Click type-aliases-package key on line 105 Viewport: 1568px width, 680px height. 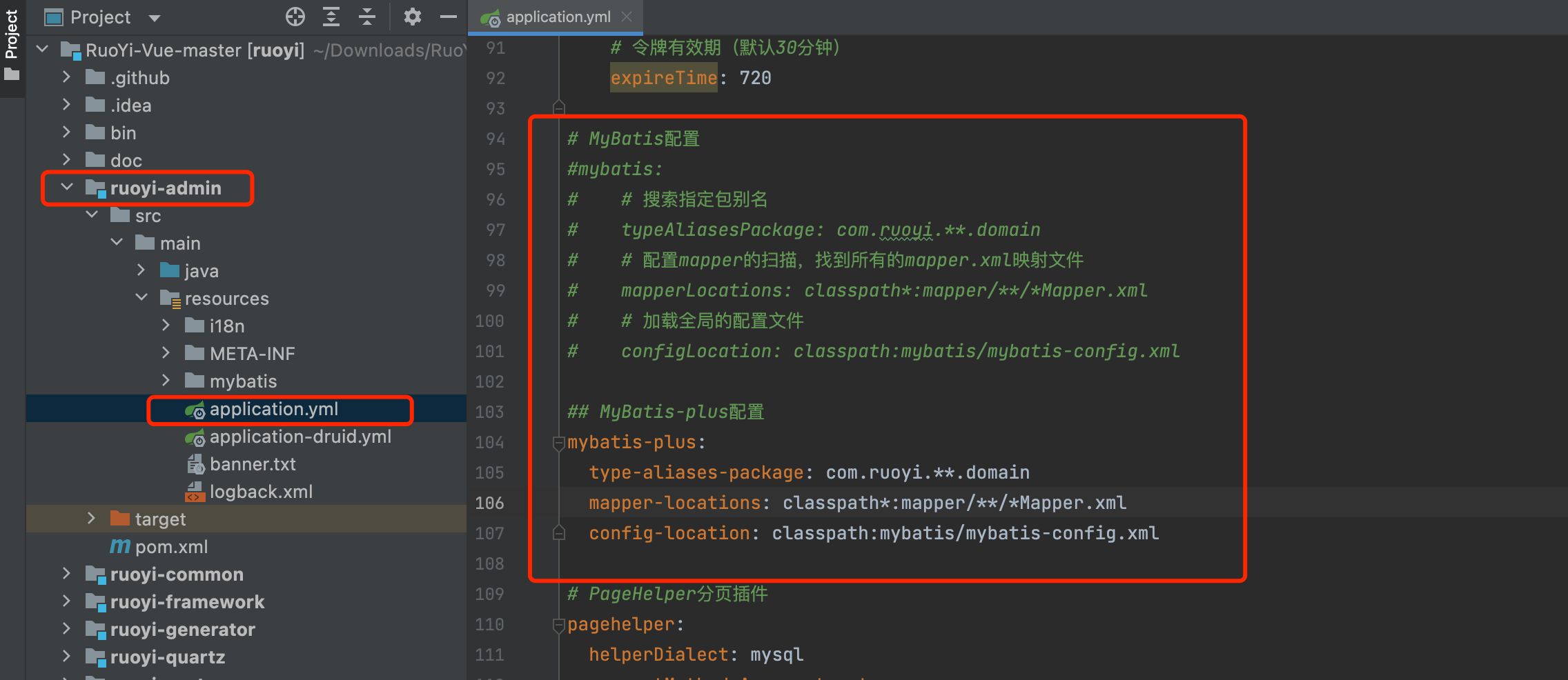(696, 472)
